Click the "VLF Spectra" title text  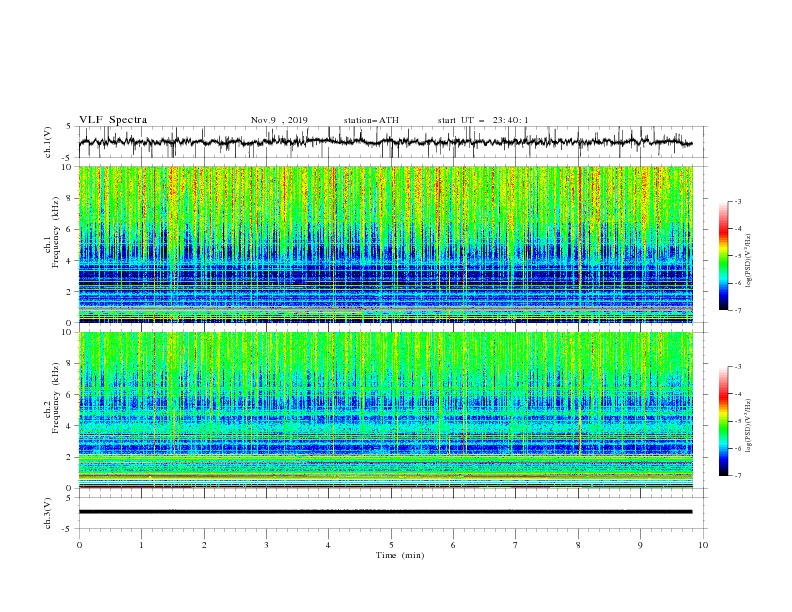click(113, 120)
